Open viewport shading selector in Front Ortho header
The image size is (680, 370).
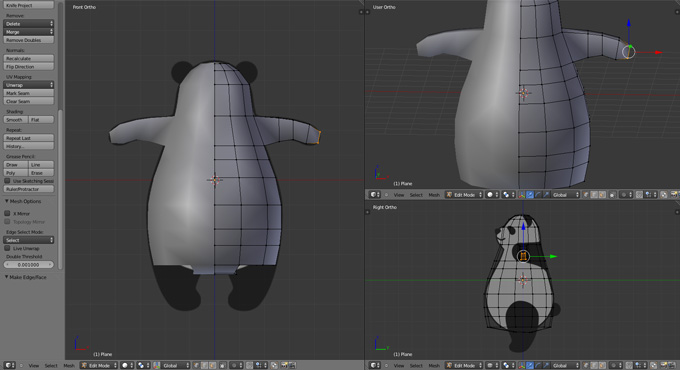(128, 365)
